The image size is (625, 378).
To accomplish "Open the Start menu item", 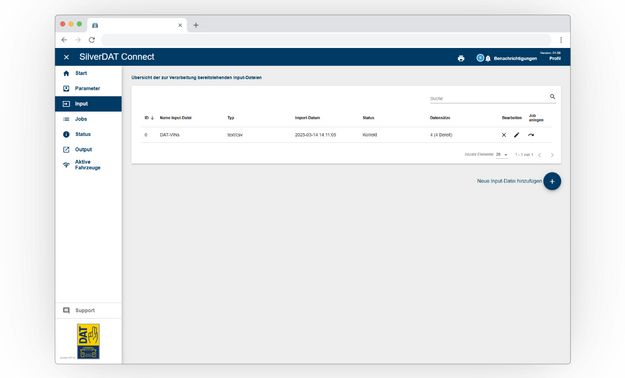I will 88,73.
